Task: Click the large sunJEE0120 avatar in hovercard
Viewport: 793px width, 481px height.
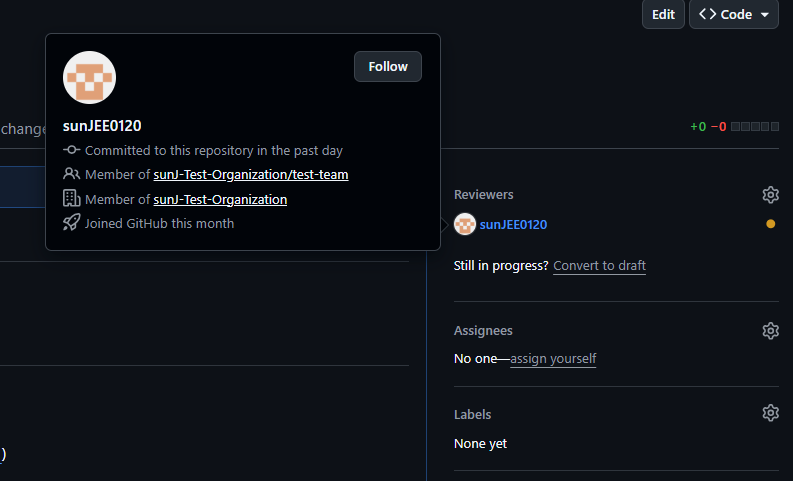Action: point(90,77)
